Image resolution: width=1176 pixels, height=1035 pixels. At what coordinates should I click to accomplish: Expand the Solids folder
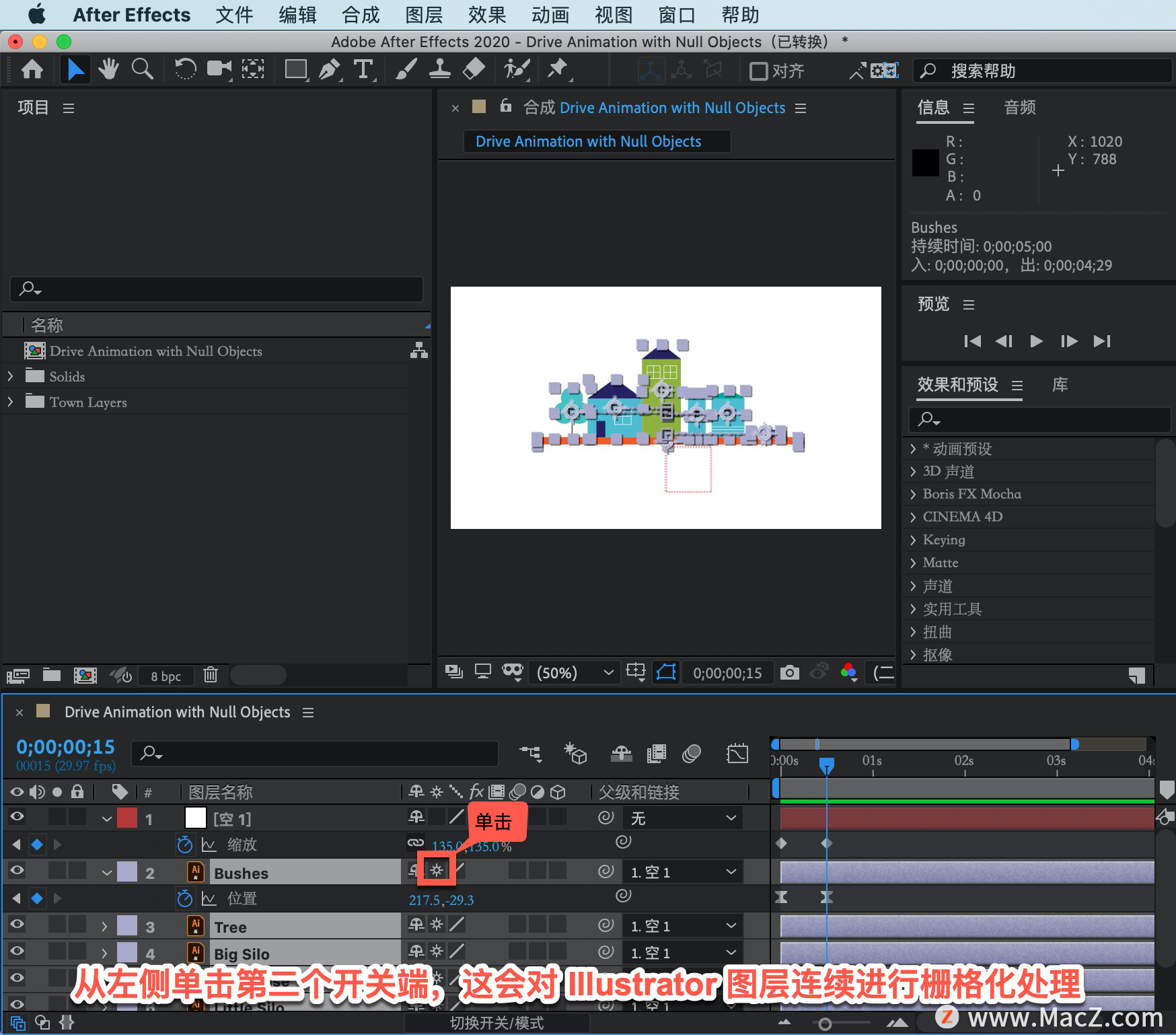[x=10, y=376]
